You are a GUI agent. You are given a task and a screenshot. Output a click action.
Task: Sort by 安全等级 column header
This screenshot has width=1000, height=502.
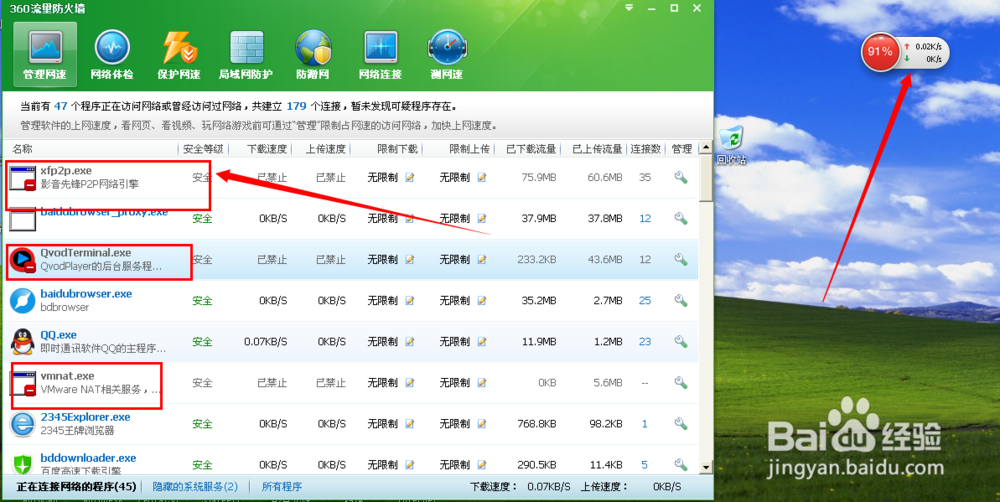pyautogui.click(x=203, y=149)
